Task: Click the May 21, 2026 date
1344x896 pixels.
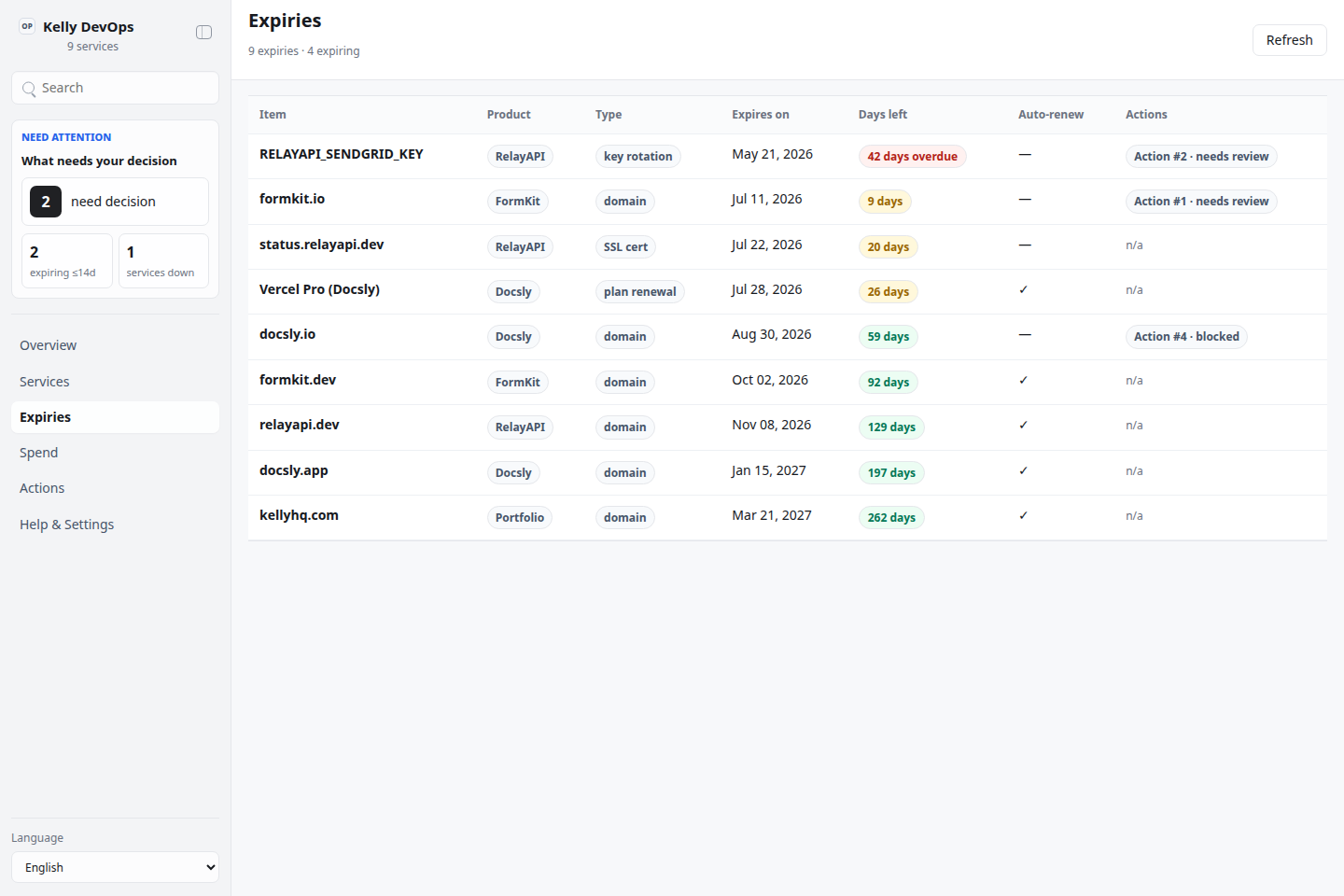Action: click(773, 154)
